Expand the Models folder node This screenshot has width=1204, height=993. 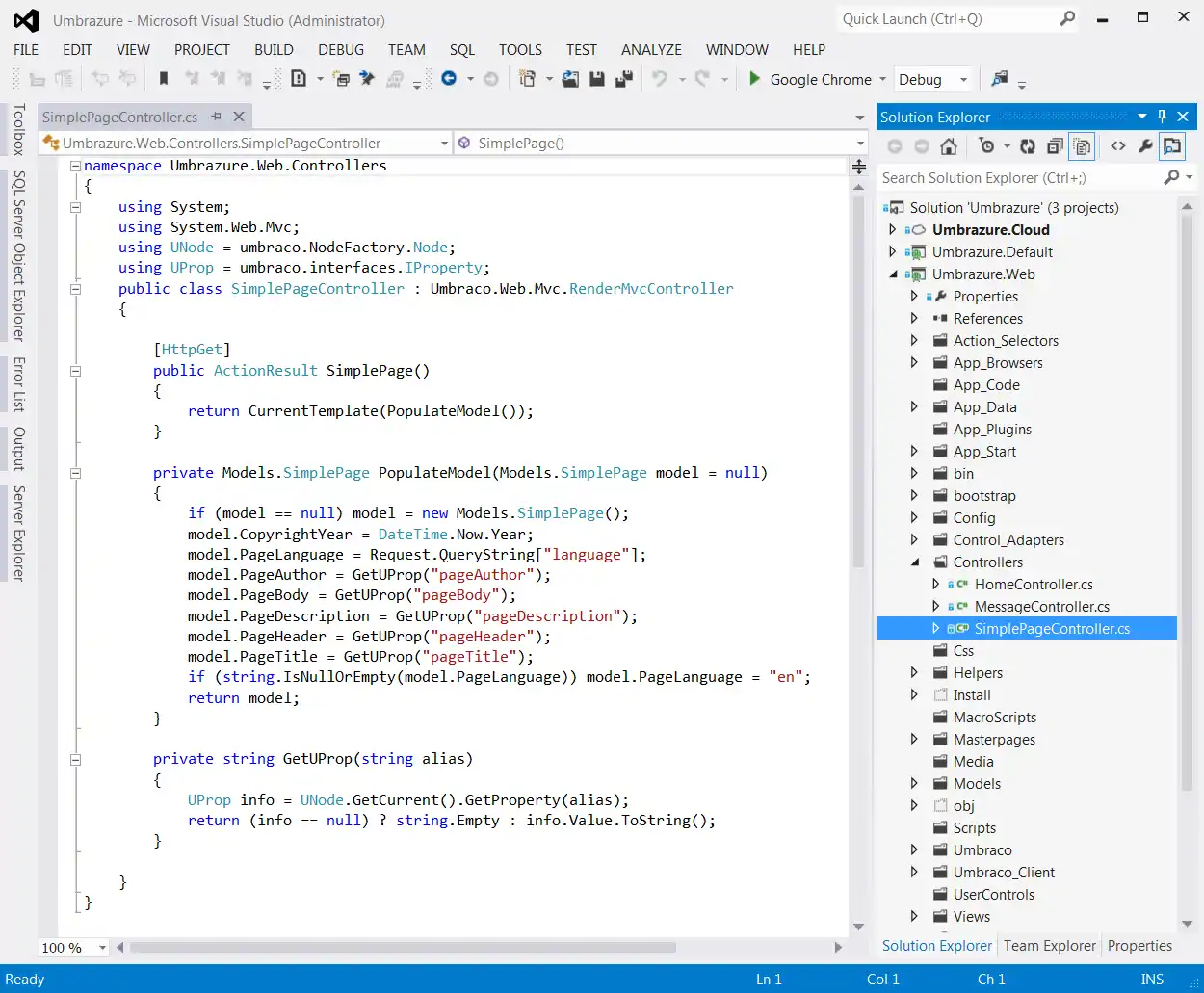(x=914, y=783)
